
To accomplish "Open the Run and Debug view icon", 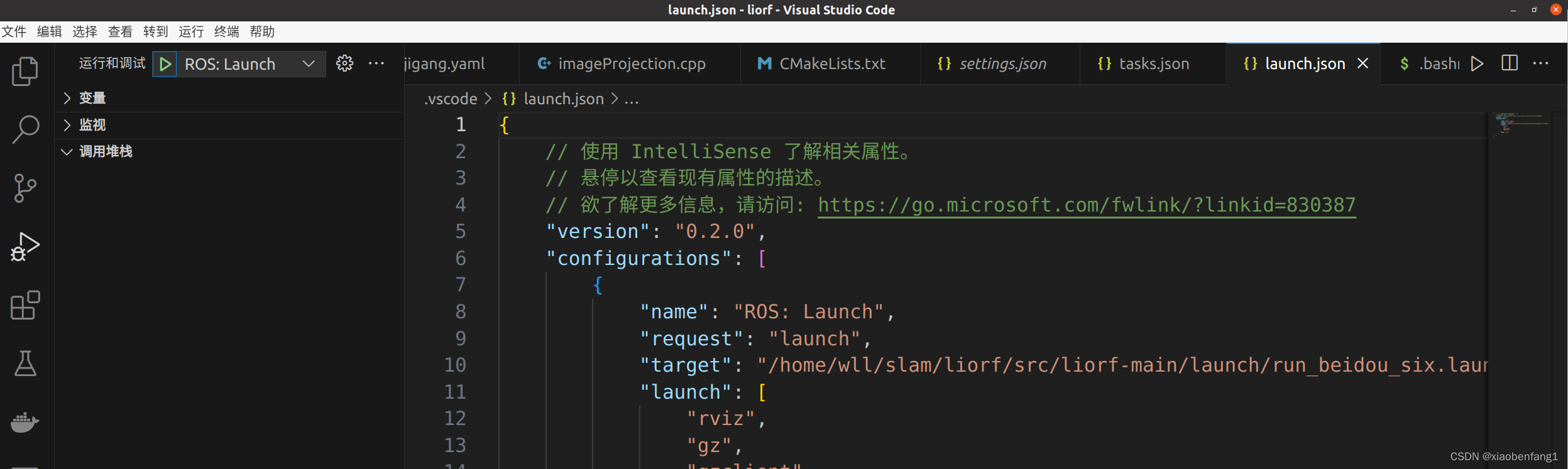I will tap(25, 246).
